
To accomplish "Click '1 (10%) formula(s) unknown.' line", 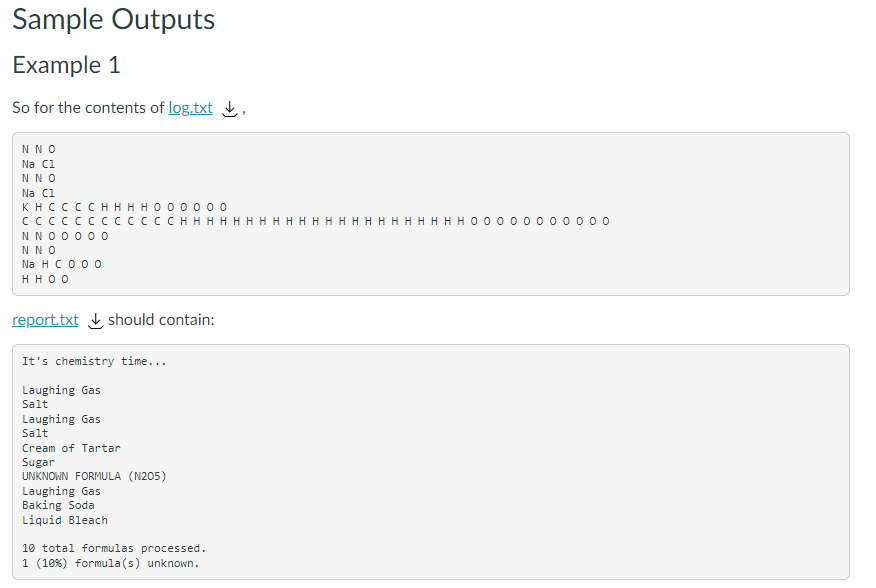I will click(111, 563).
